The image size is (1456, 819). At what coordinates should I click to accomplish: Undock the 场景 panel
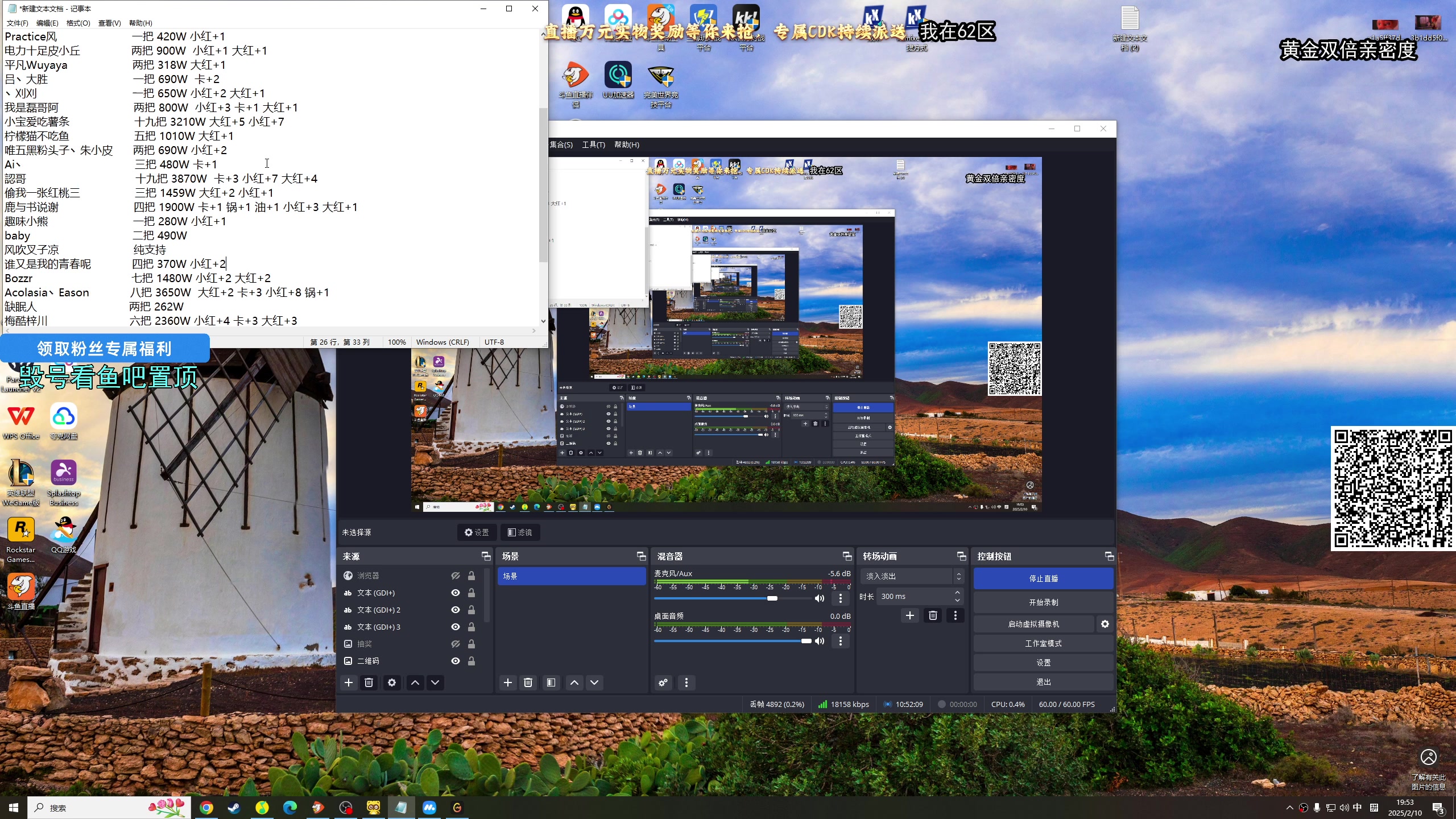pos(641,556)
